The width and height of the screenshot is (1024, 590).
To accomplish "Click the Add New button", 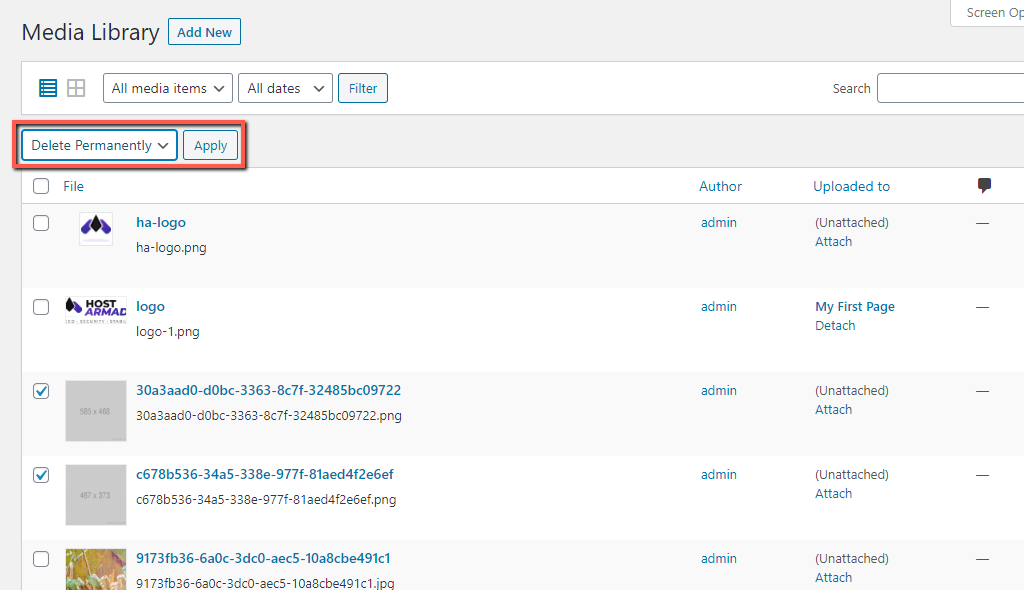I will 204,32.
